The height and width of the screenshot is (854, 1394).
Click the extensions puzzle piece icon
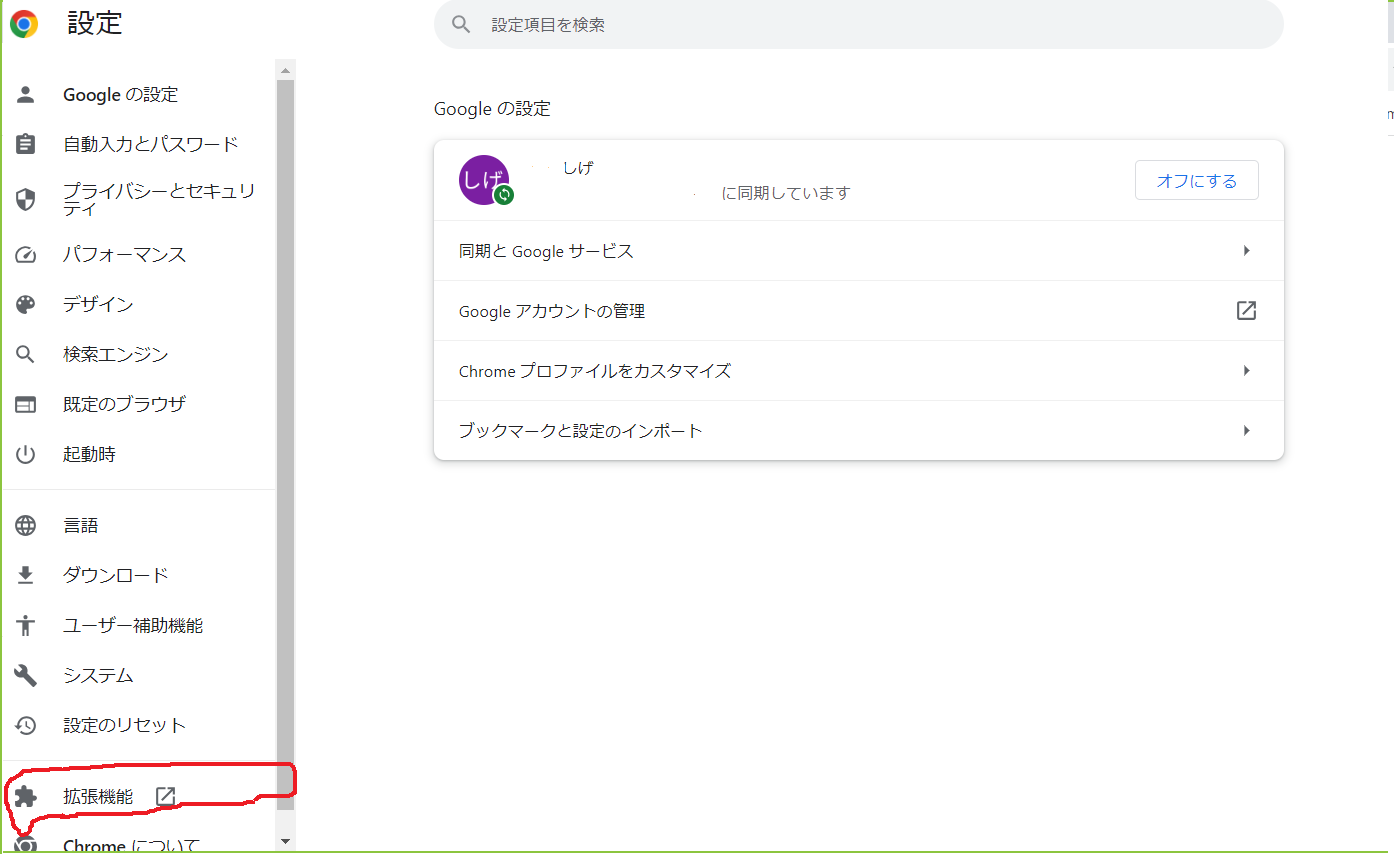(26, 797)
